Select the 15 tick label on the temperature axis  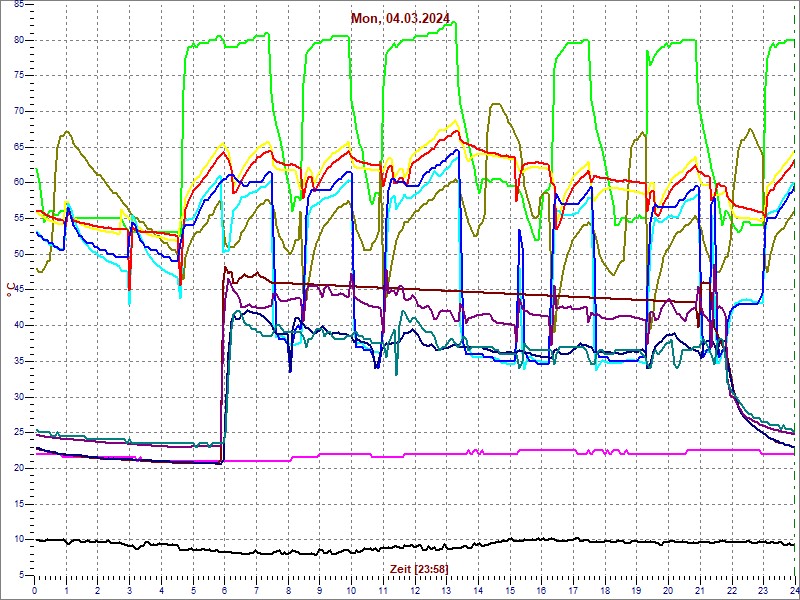[19, 504]
